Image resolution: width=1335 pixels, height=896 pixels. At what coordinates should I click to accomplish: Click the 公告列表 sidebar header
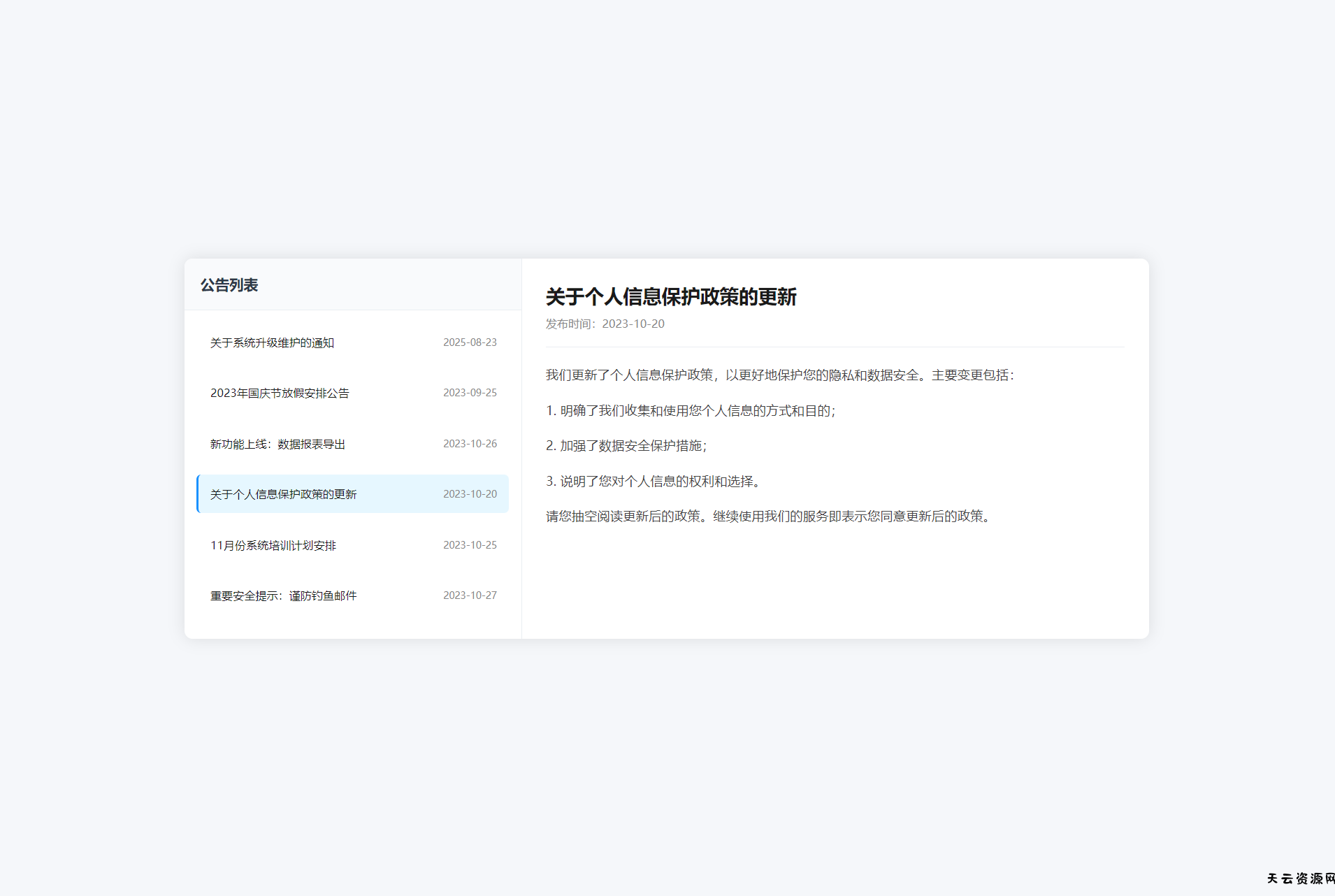229,285
